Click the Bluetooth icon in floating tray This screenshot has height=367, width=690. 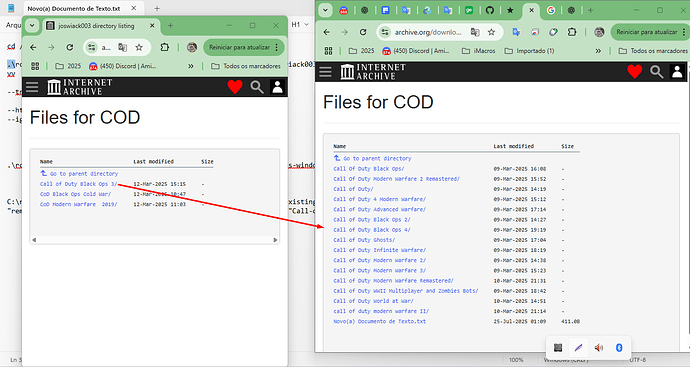(x=619, y=348)
